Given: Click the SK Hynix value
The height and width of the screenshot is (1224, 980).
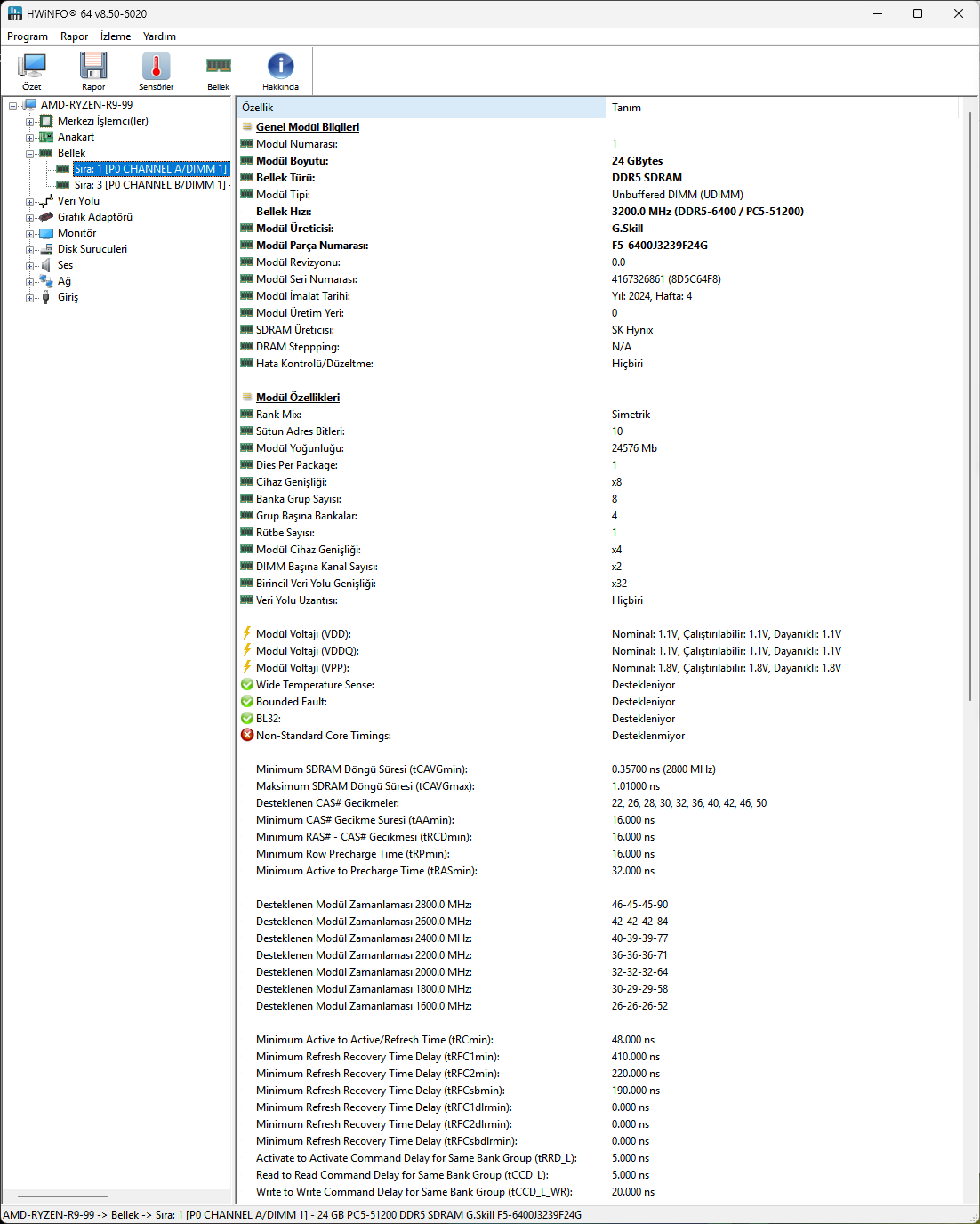Looking at the screenshot, I should point(632,330).
